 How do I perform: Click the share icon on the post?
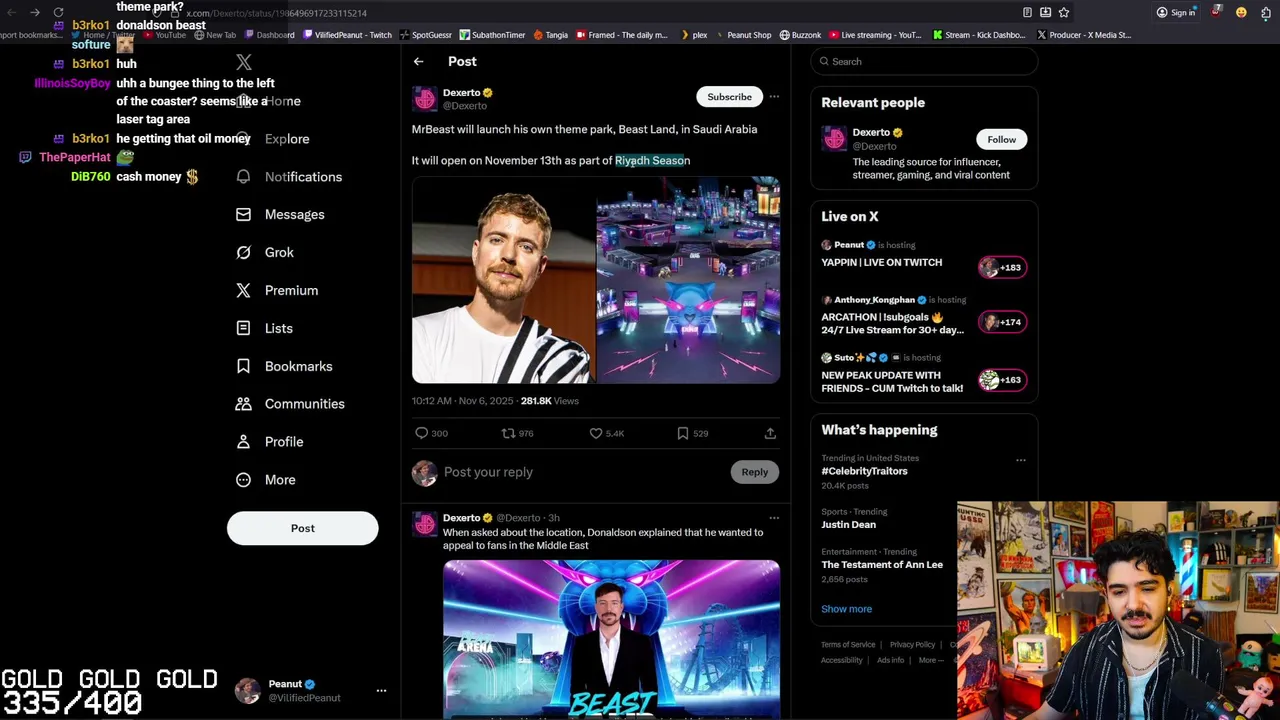770,433
